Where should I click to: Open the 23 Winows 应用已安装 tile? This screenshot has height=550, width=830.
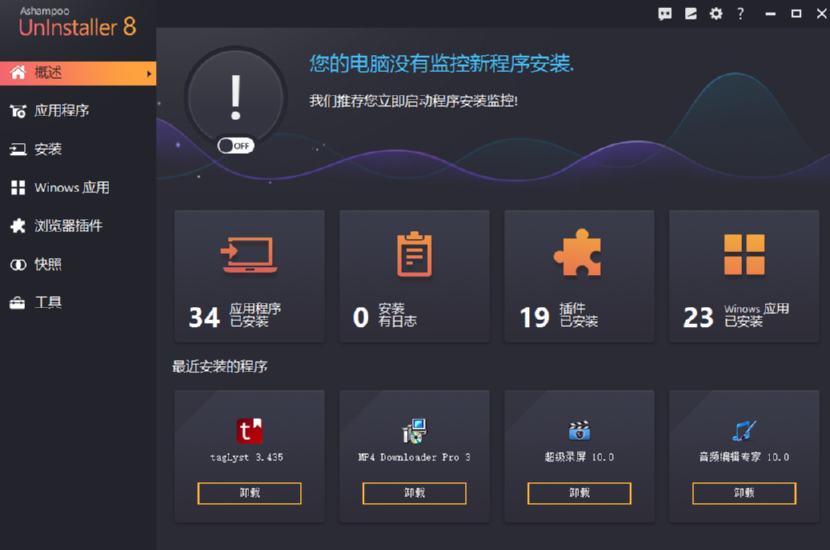coord(744,276)
